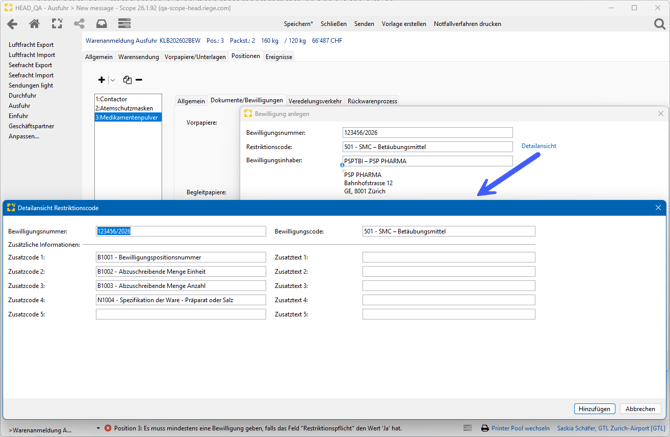Go to the home icon
This screenshot has height=437, width=670.
[x=34, y=24]
